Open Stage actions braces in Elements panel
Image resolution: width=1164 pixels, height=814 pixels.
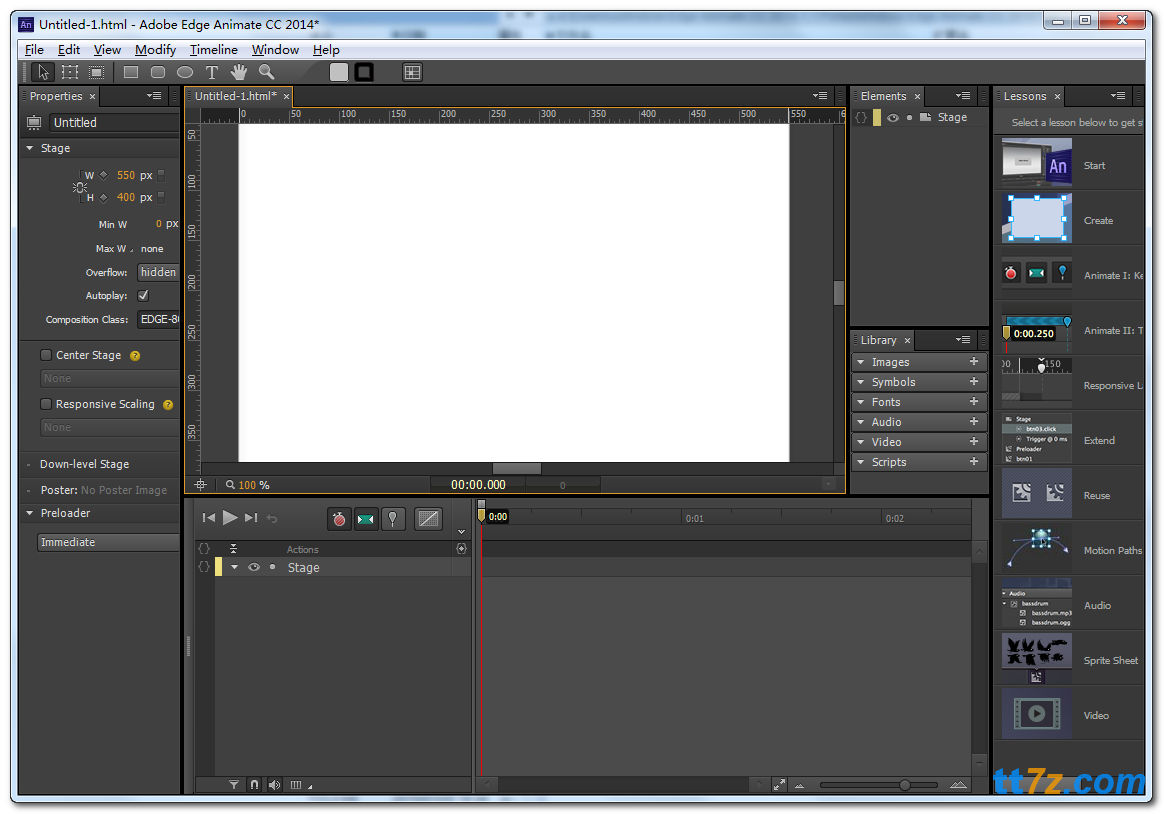click(x=861, y=117)
